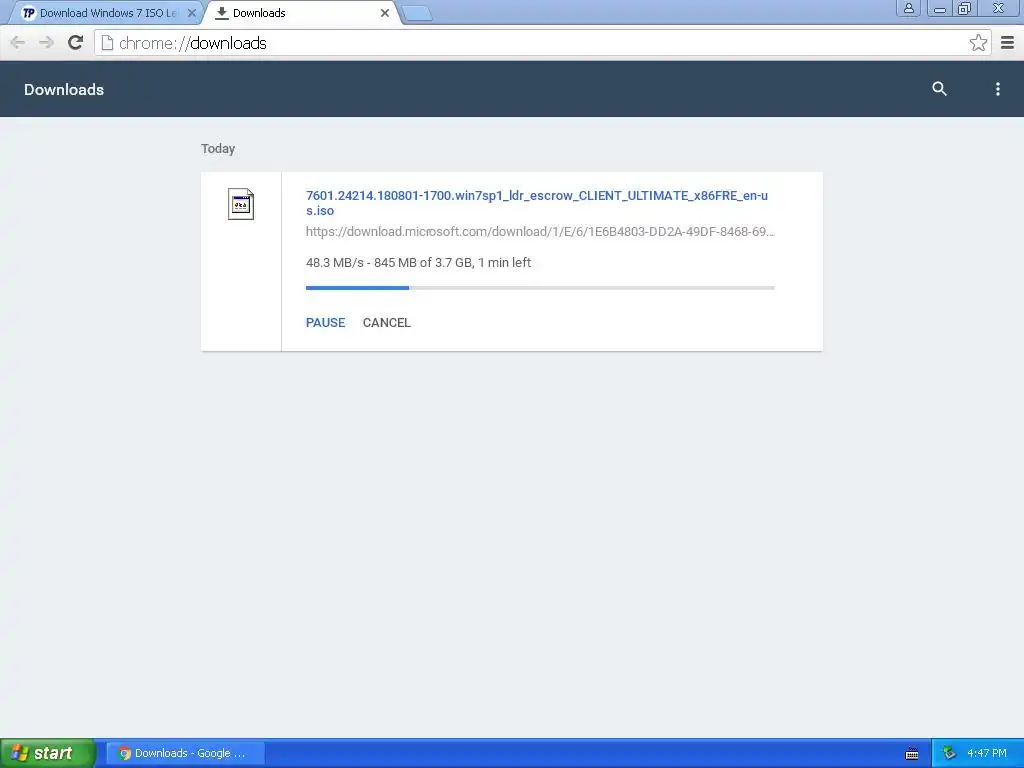1024x768 pixels.
Task: Minimize the Chrome window
Action: pos(940,8)
